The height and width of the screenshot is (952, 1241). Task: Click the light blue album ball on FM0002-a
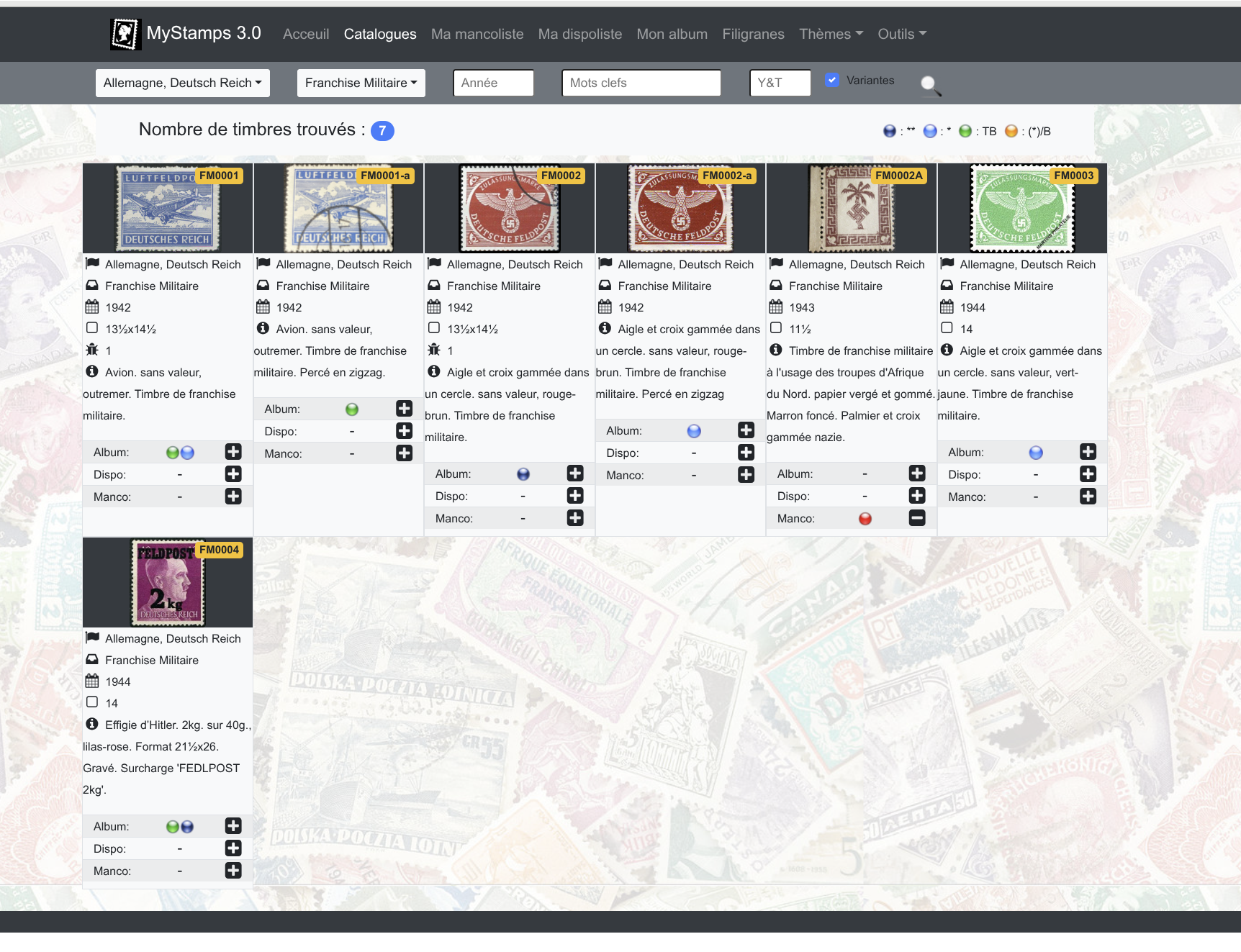click(x=694, y=431)
